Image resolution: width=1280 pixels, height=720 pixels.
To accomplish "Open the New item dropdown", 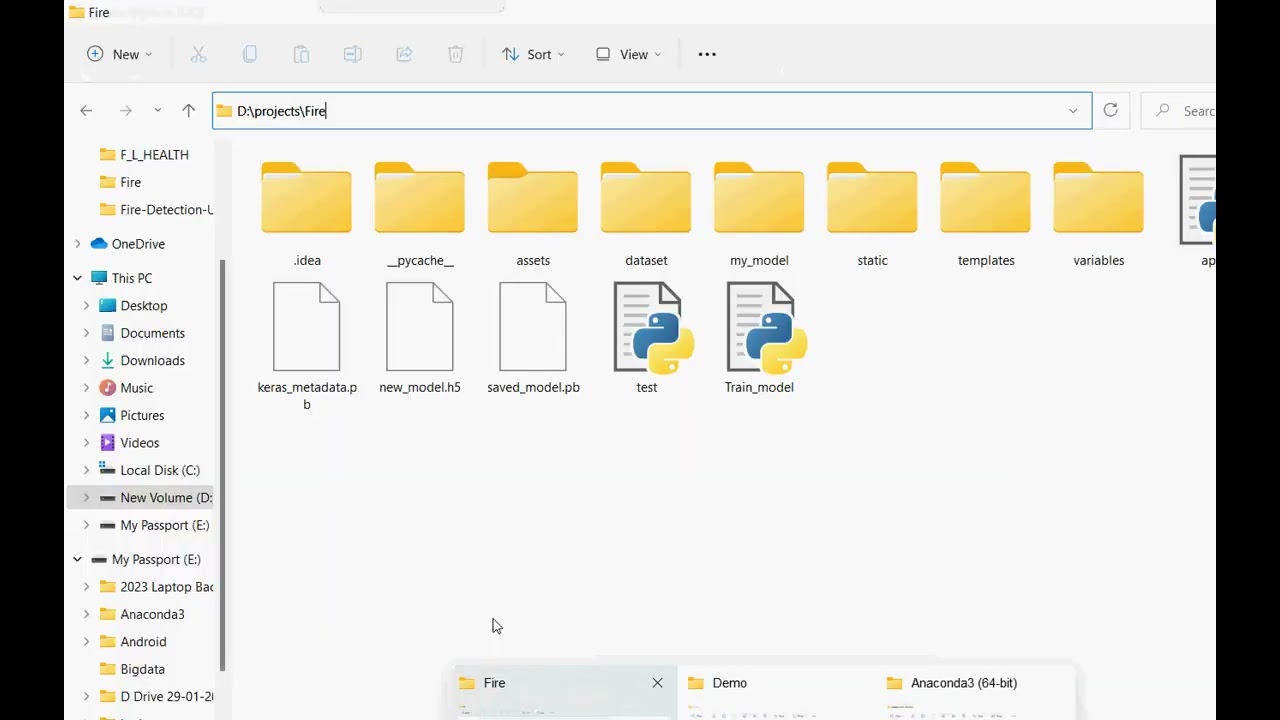I will tap(119, 54).
